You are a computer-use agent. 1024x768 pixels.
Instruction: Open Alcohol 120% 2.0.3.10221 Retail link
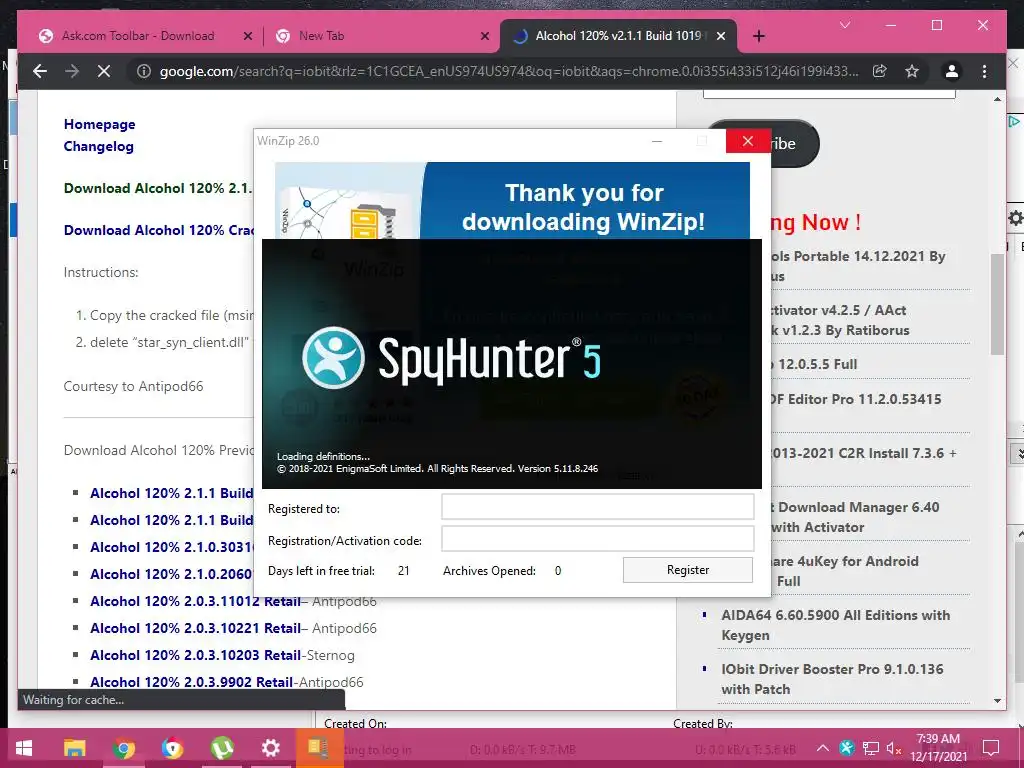[195, 628]
